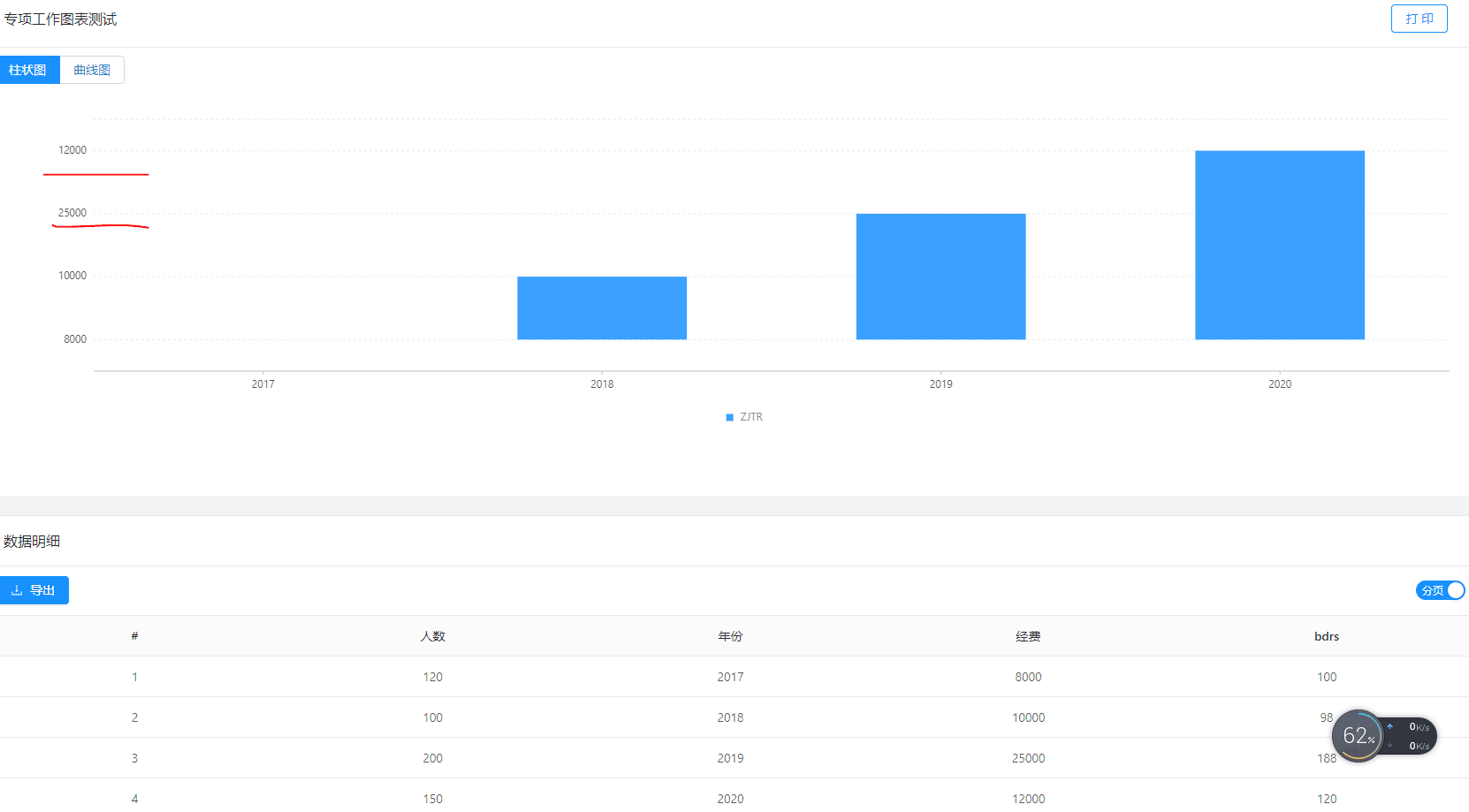Select the 经费 column header
The width and height of the screenshot is (1469, 812).
click(x=1028, y=636)
